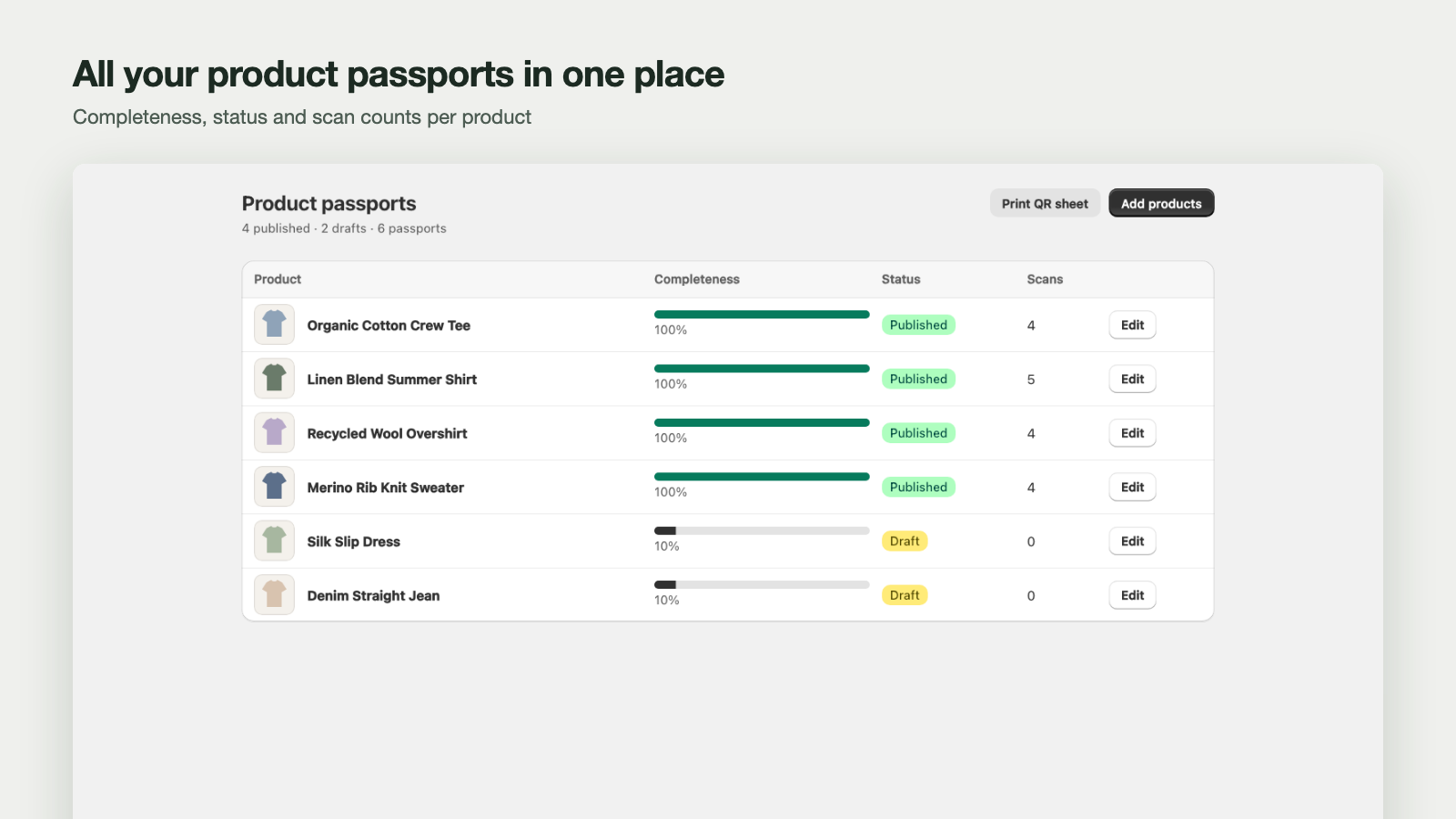This screenshot has height=819, width=1456.
Task: Open the Recycled Wool Overshirt product name
Action: point(387,433)
